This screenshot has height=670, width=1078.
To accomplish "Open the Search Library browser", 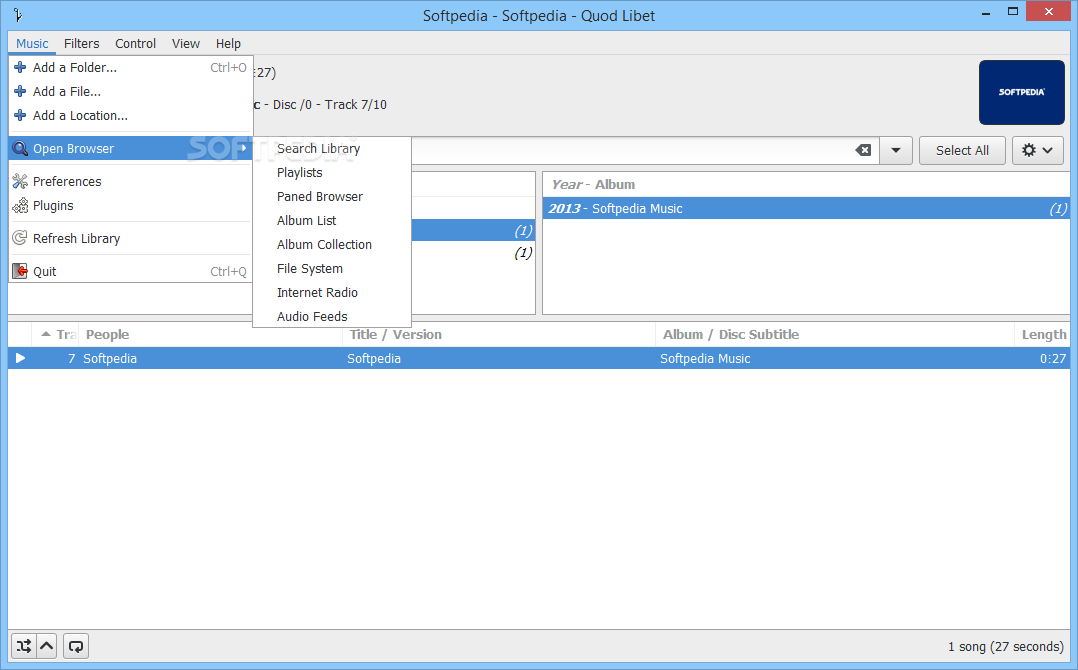I will click(332, 148).
